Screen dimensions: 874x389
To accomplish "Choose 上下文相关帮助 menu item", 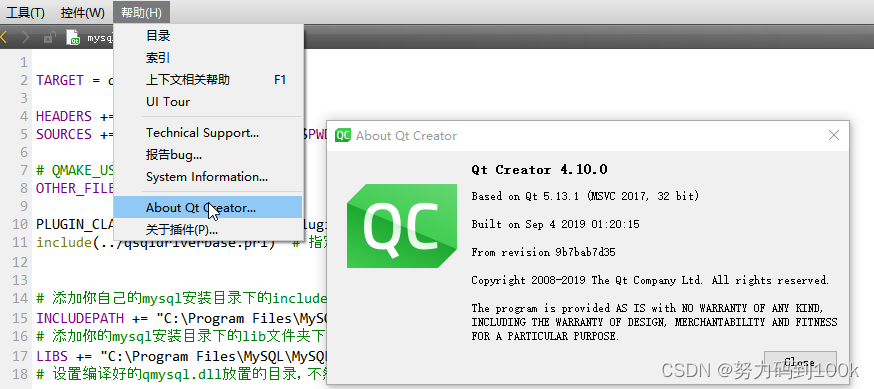I will [208, 80].
